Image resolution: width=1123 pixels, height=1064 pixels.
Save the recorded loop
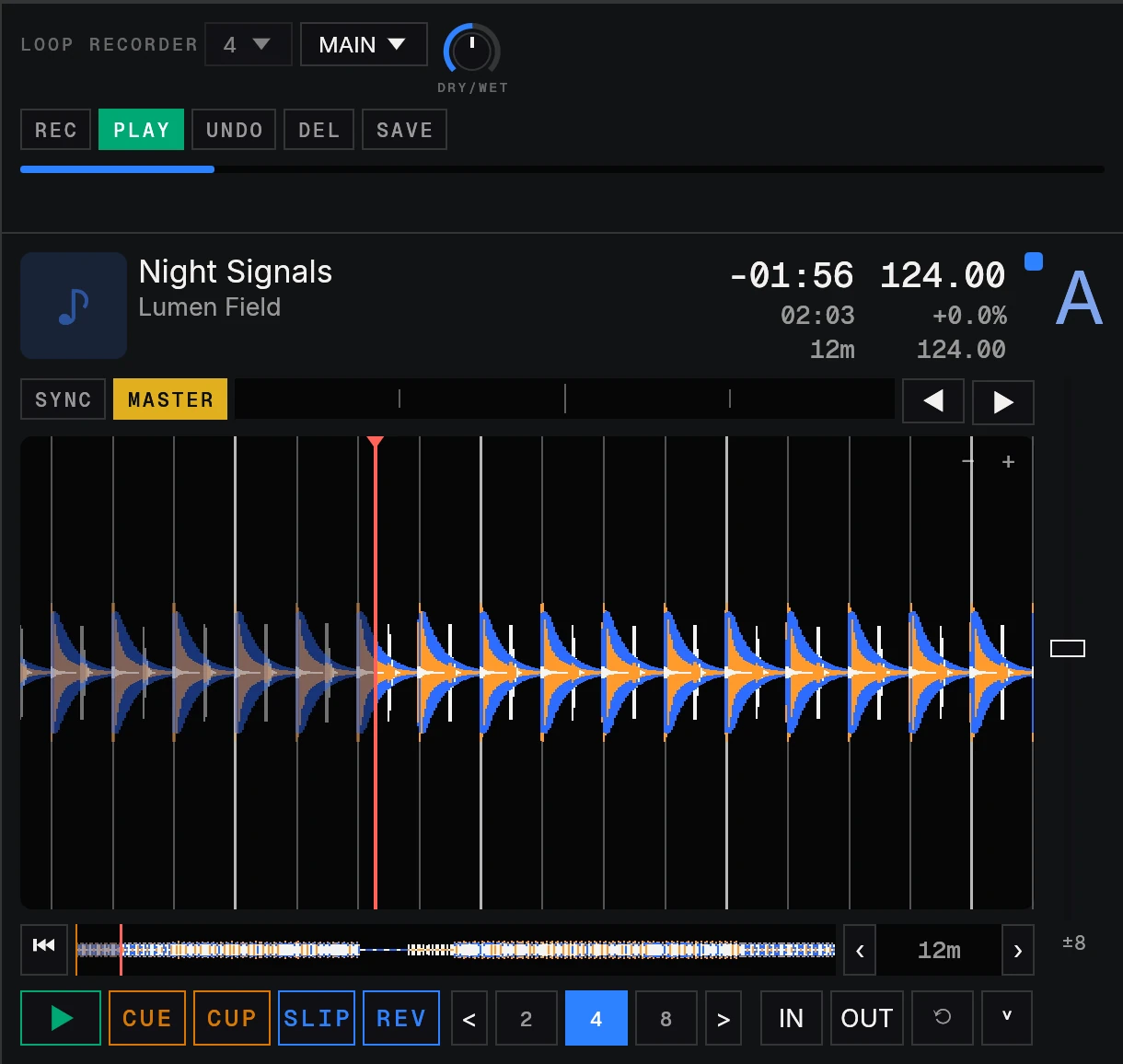tap(404, 130)
